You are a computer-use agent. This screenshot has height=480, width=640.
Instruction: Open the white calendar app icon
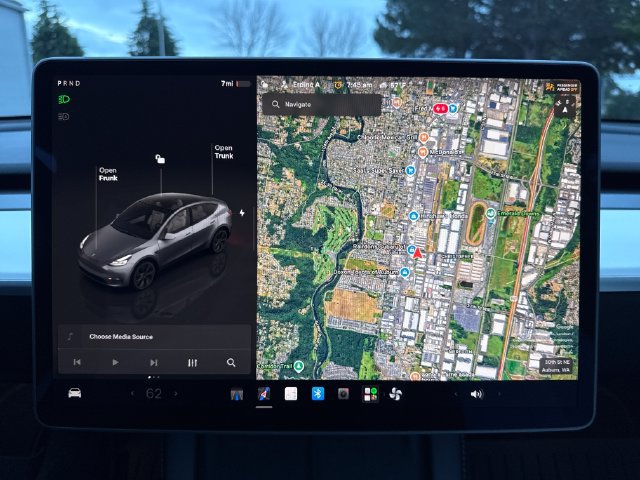(x=291, y=394)
